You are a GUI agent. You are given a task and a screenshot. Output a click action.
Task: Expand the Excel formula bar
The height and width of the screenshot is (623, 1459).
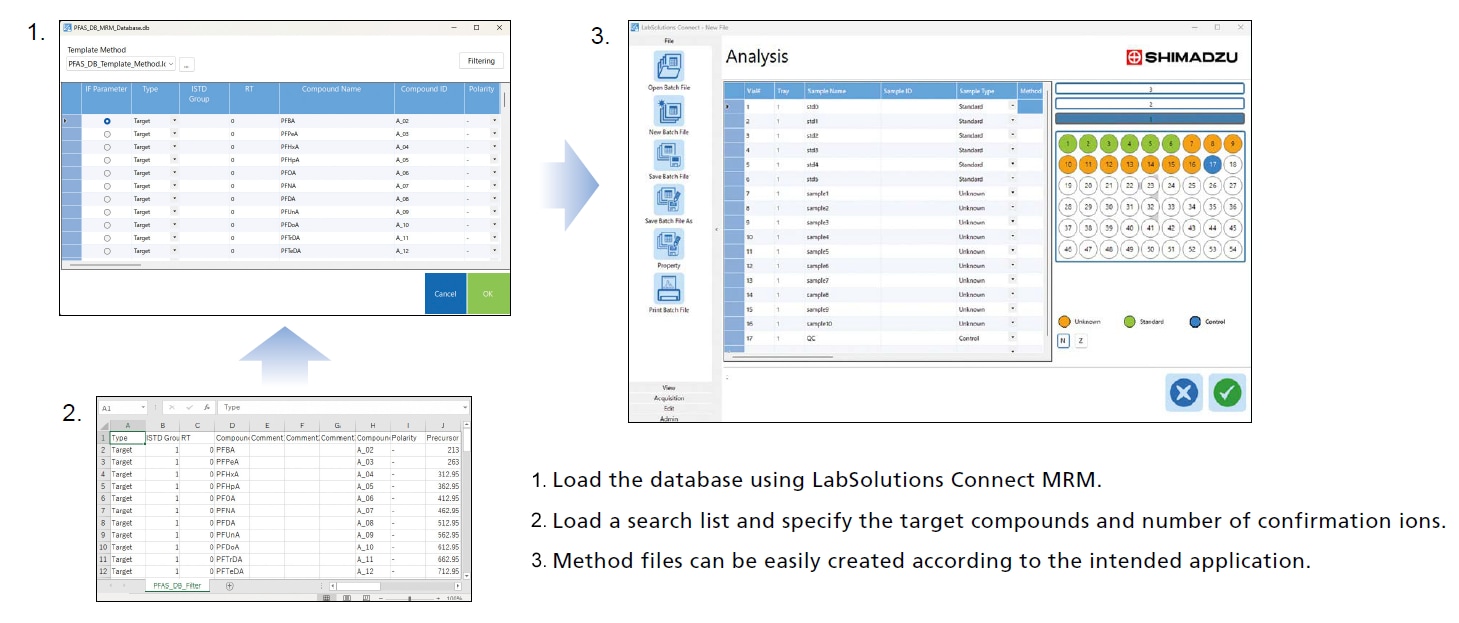click(x=465, y=408)
